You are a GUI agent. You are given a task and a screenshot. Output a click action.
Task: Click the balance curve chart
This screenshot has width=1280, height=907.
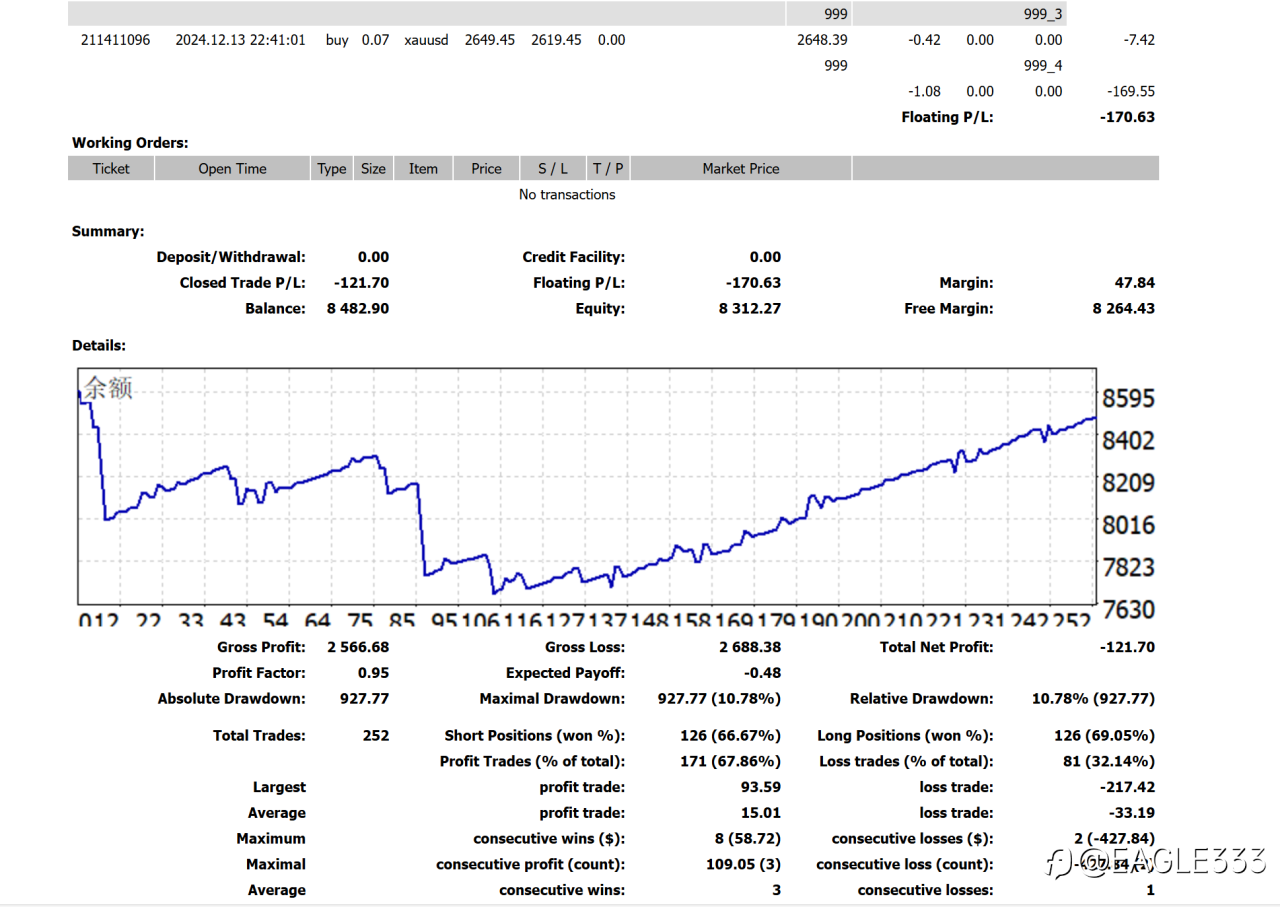click(x=587, y=486)
